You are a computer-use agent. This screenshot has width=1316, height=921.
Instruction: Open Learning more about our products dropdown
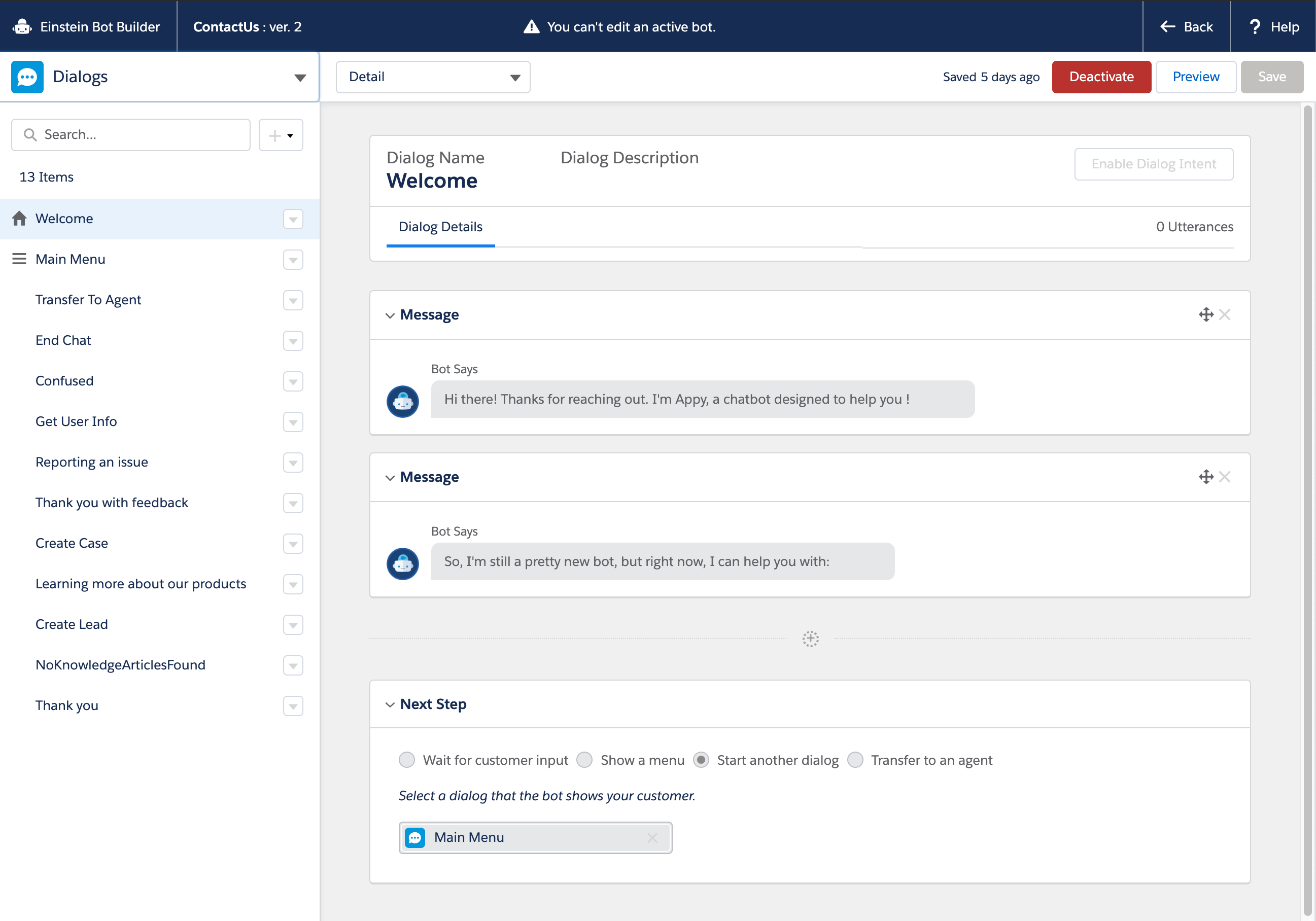click(x=293, y=585)
